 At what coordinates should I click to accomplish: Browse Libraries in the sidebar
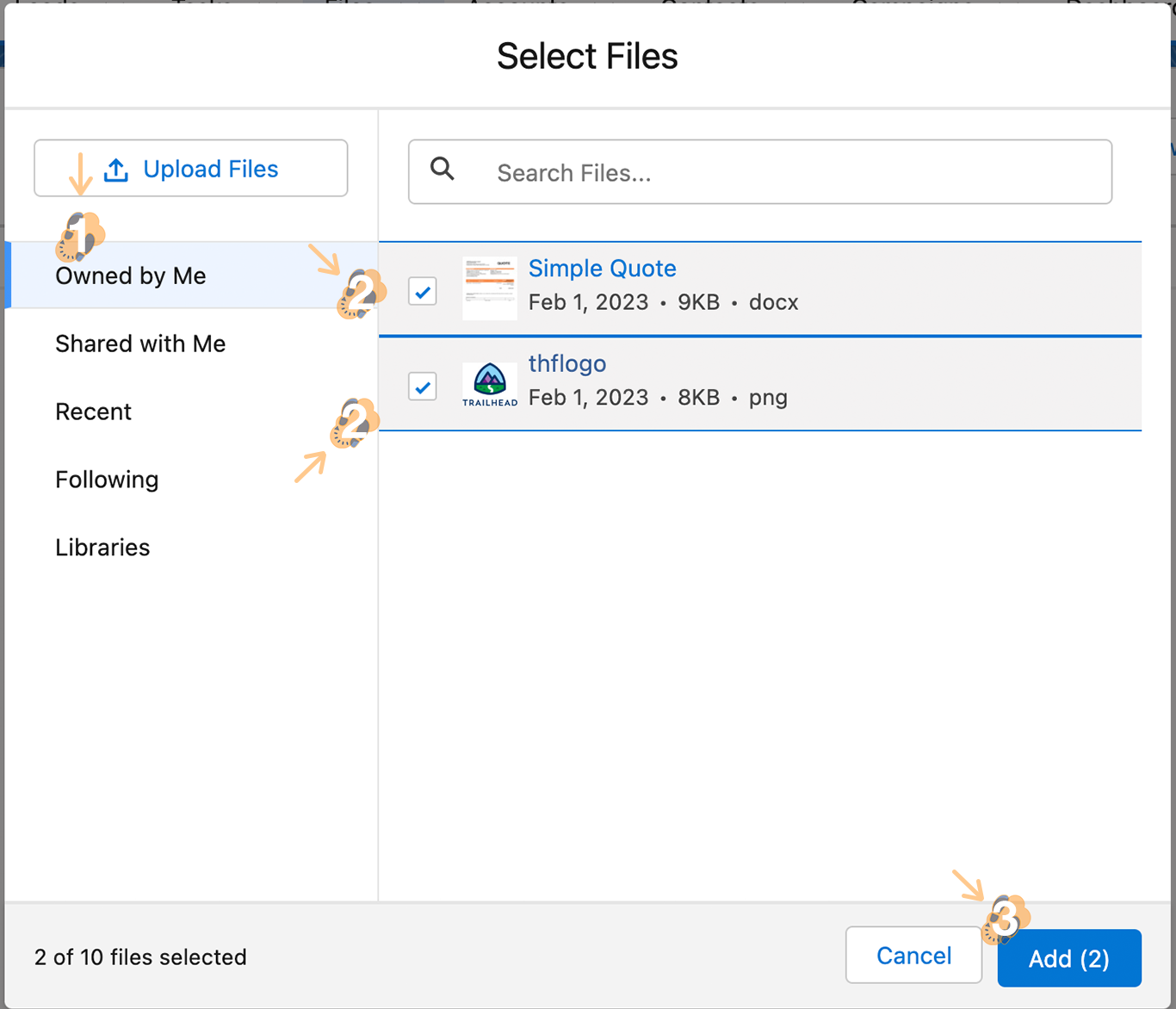coord(102,548)
